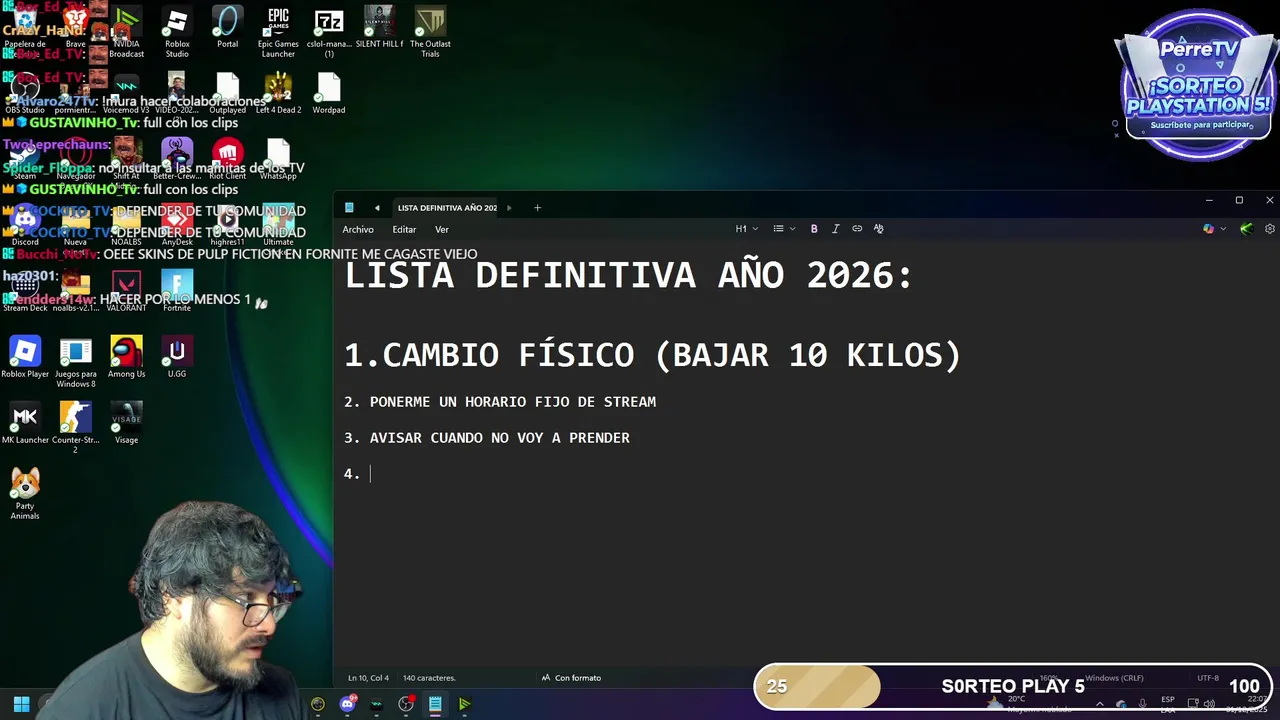The height and width of the screenshot is (720, 1280).
Task: Click the NVIDIA overlay icon in Notepad
Action: point(1246,229)
